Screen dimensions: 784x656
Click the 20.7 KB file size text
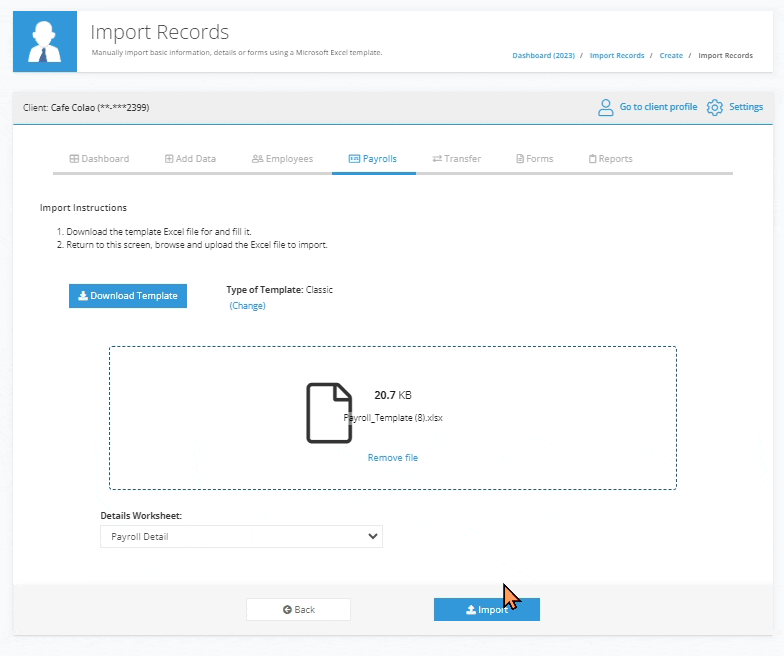(393, 396)
